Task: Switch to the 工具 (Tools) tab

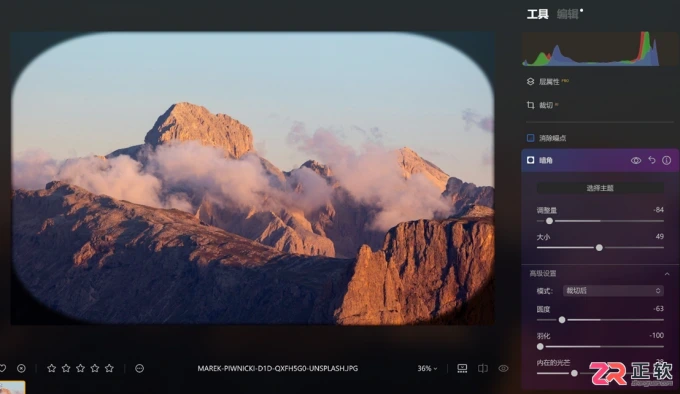Action: tap(537, 14)
